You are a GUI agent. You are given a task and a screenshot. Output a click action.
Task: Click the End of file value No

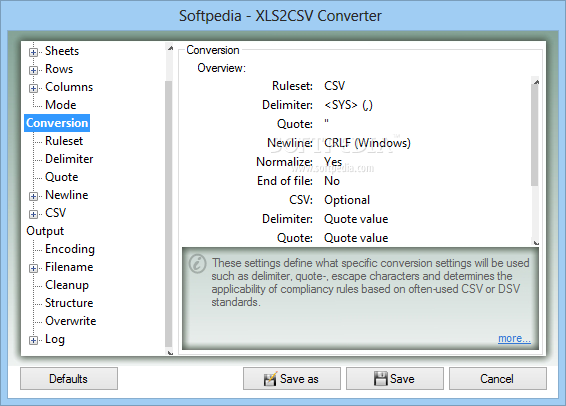(332, 181)
